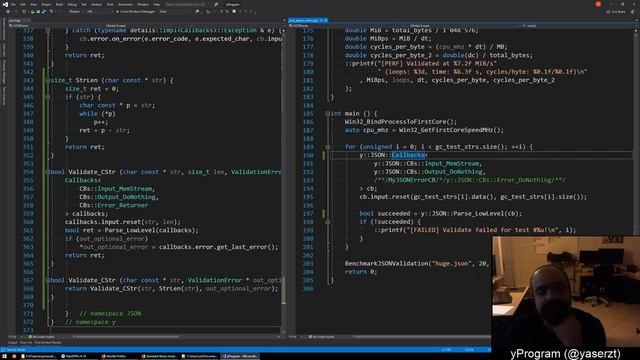Click the Undo toolbar icon
Image resolution: width=640 pixels, height=360 pixels.
click(51, 12)
